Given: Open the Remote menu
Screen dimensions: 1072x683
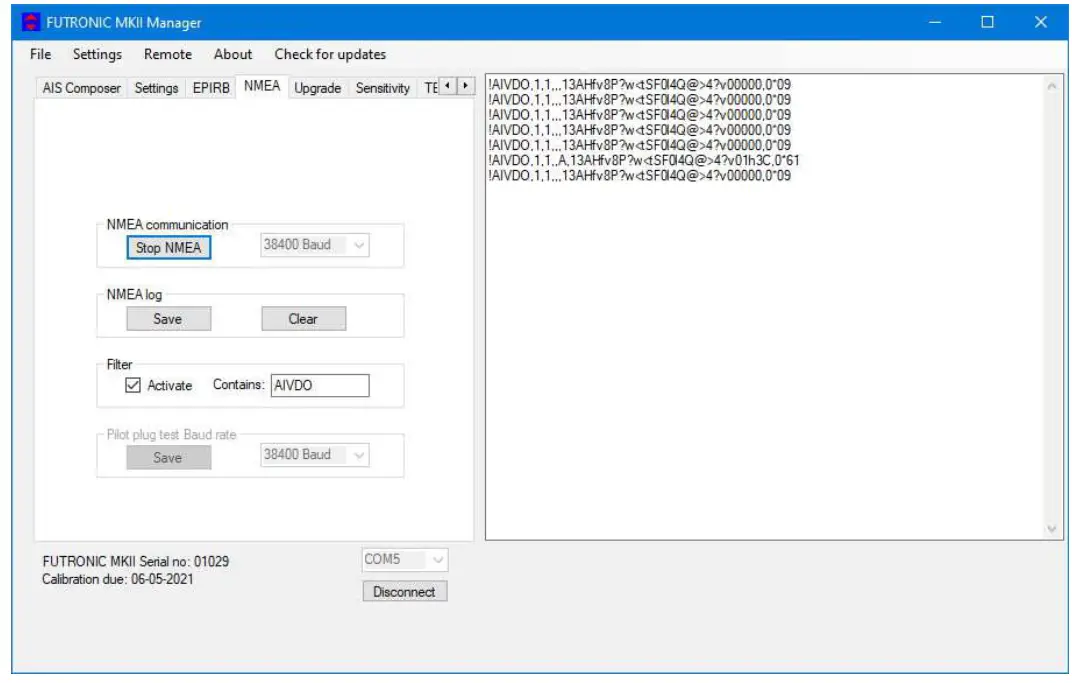Looking at the screenshot, I should (168, 54).
